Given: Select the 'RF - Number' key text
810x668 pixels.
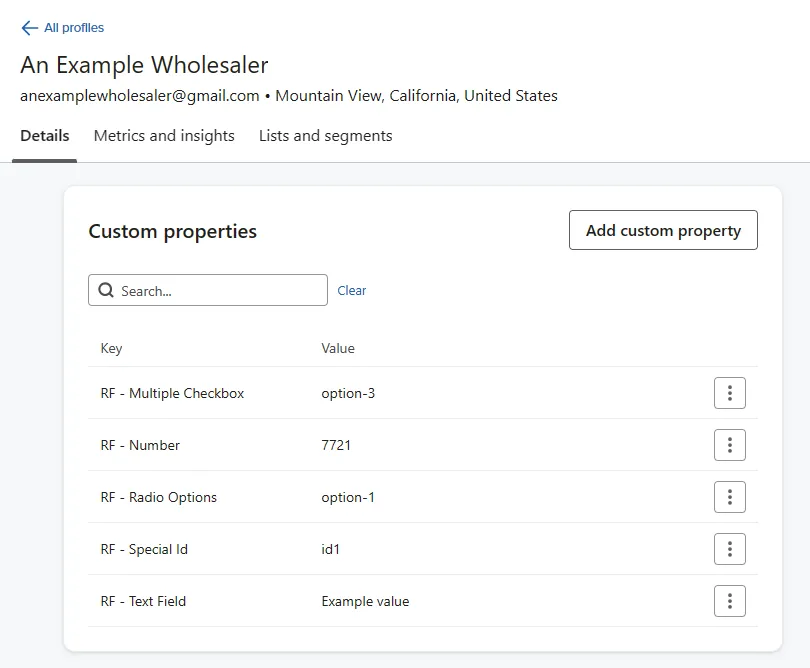Looking at the screenshot, I should [x=140, y=445].
